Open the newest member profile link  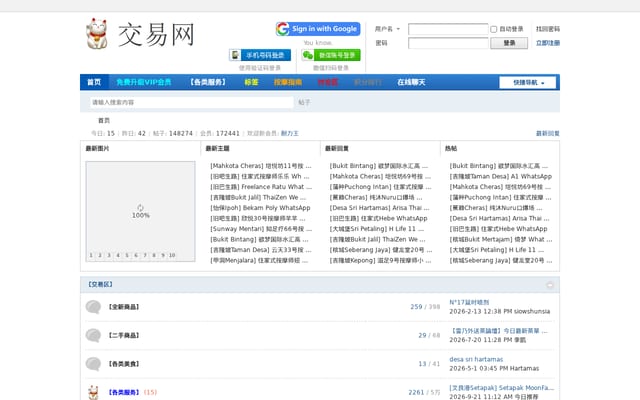click(290, 133)
